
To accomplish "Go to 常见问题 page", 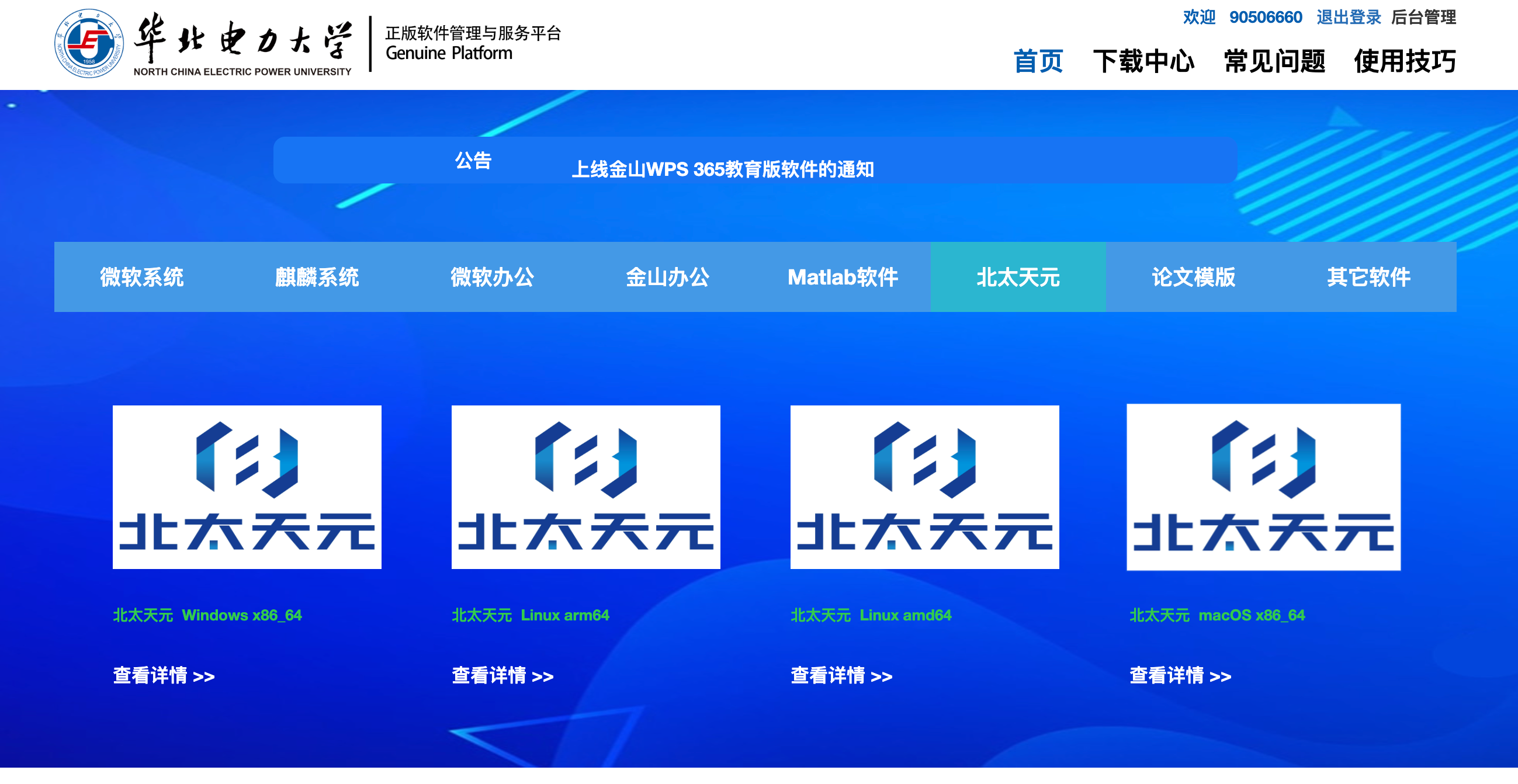I will coord(1274,61).
